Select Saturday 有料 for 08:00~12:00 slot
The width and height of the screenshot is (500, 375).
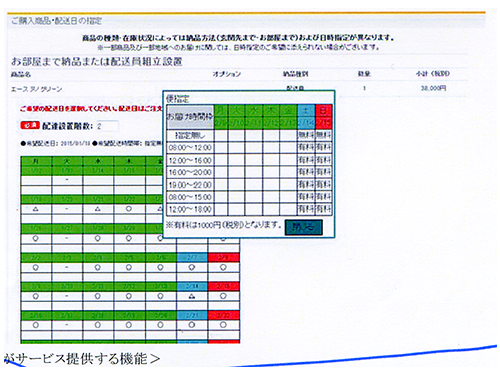[x=306, y=148]
